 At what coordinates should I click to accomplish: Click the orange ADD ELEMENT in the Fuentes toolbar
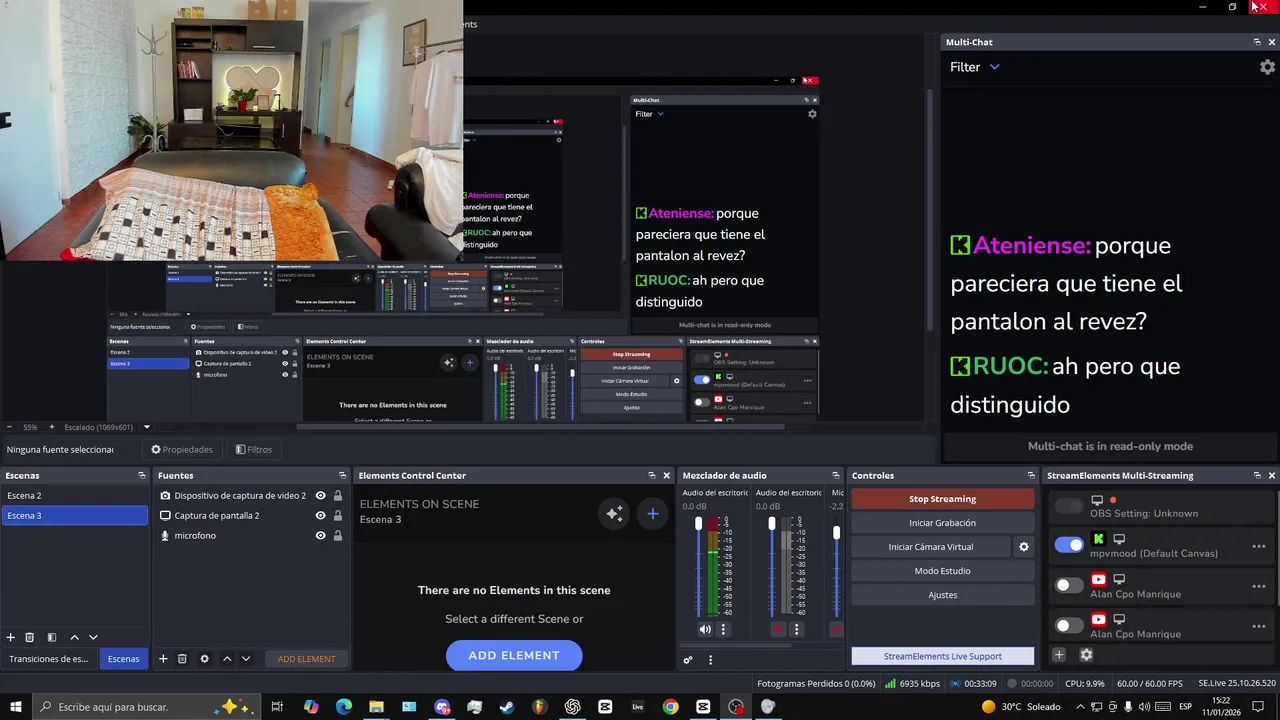click(x=307, y=659)
